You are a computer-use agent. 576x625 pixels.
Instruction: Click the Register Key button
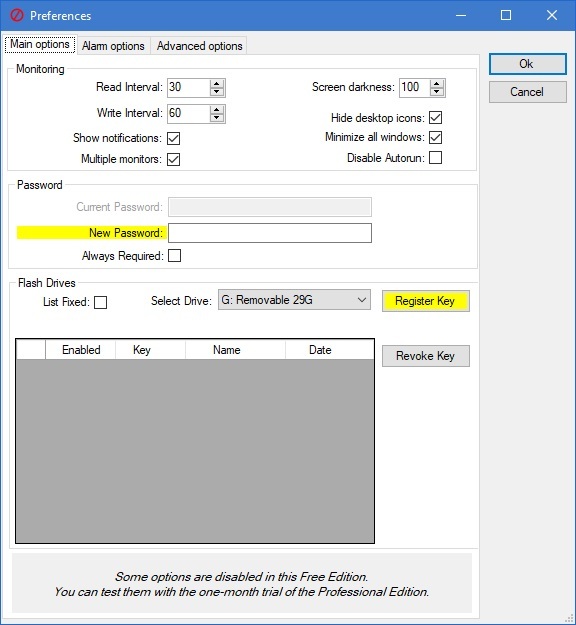tap(426, 301)
